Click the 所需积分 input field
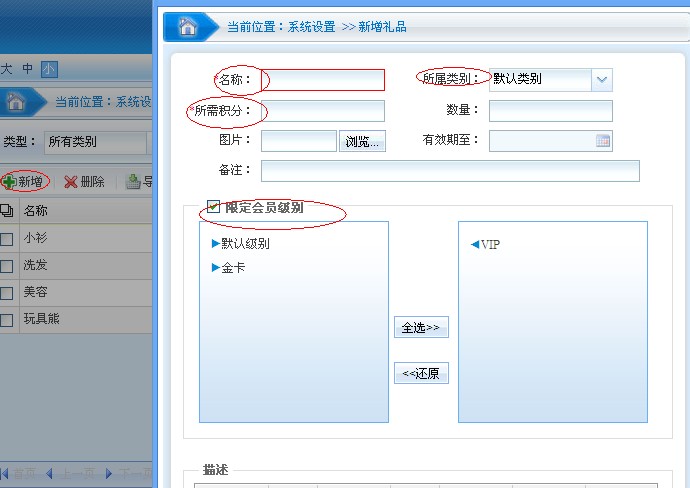 [323, 111]
